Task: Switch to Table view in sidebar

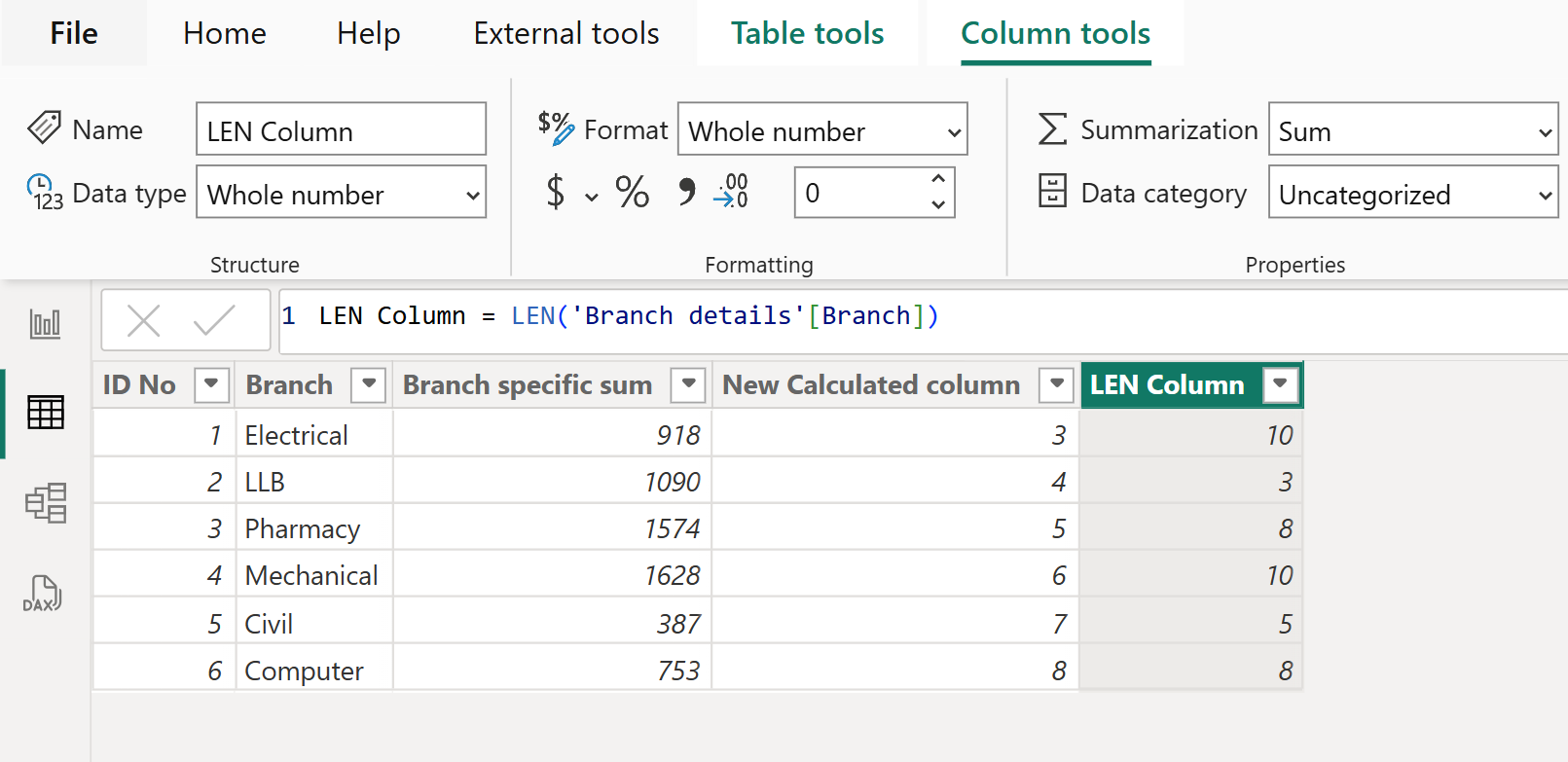Action: 45,413
